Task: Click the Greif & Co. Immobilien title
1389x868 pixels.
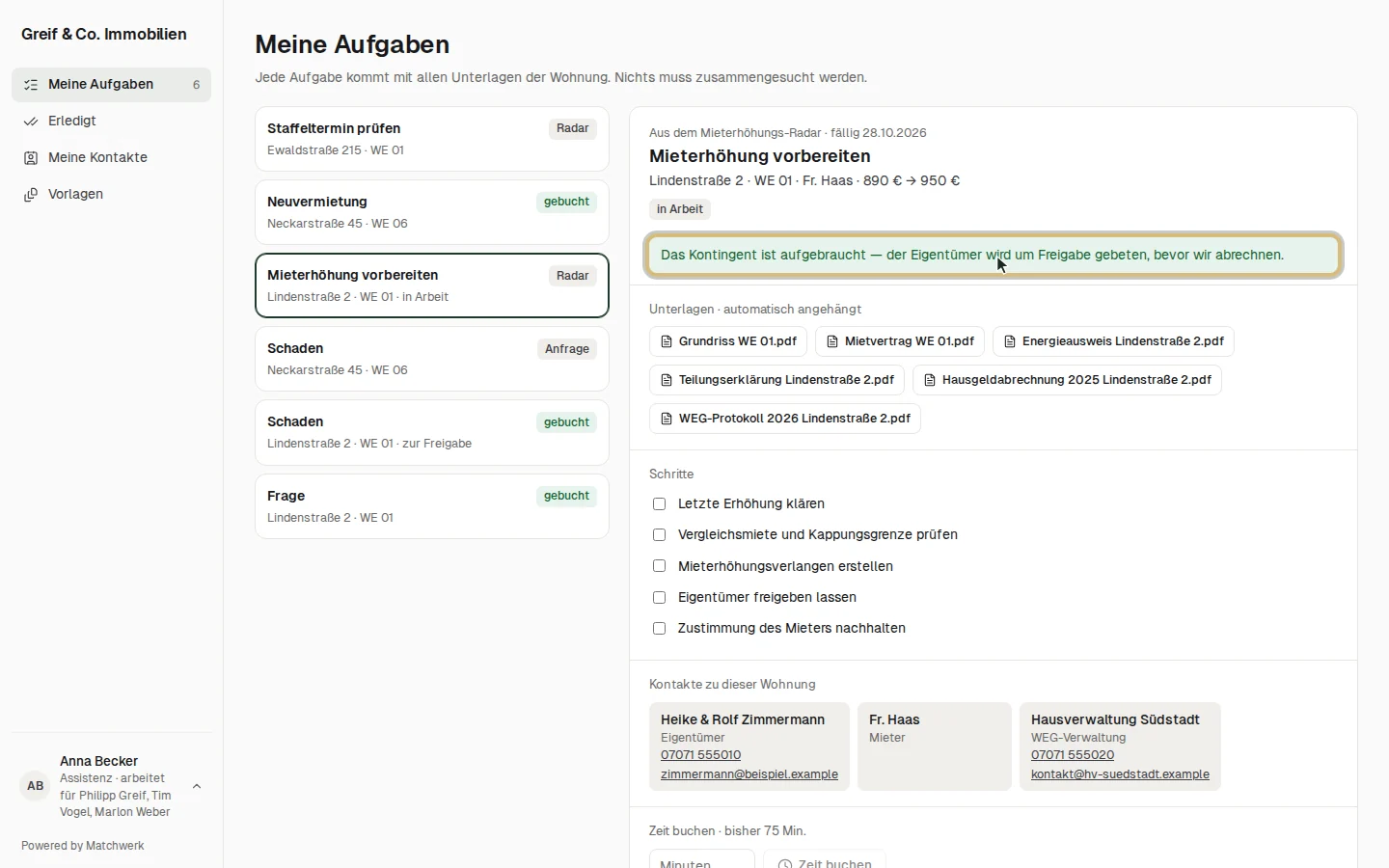Action: (x=104, y=35)
